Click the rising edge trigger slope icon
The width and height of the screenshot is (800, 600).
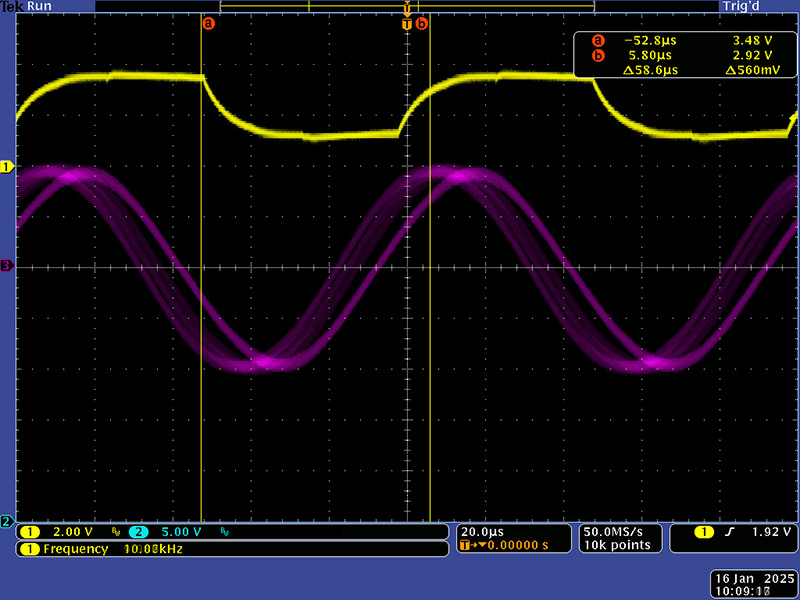click(729, 532)
